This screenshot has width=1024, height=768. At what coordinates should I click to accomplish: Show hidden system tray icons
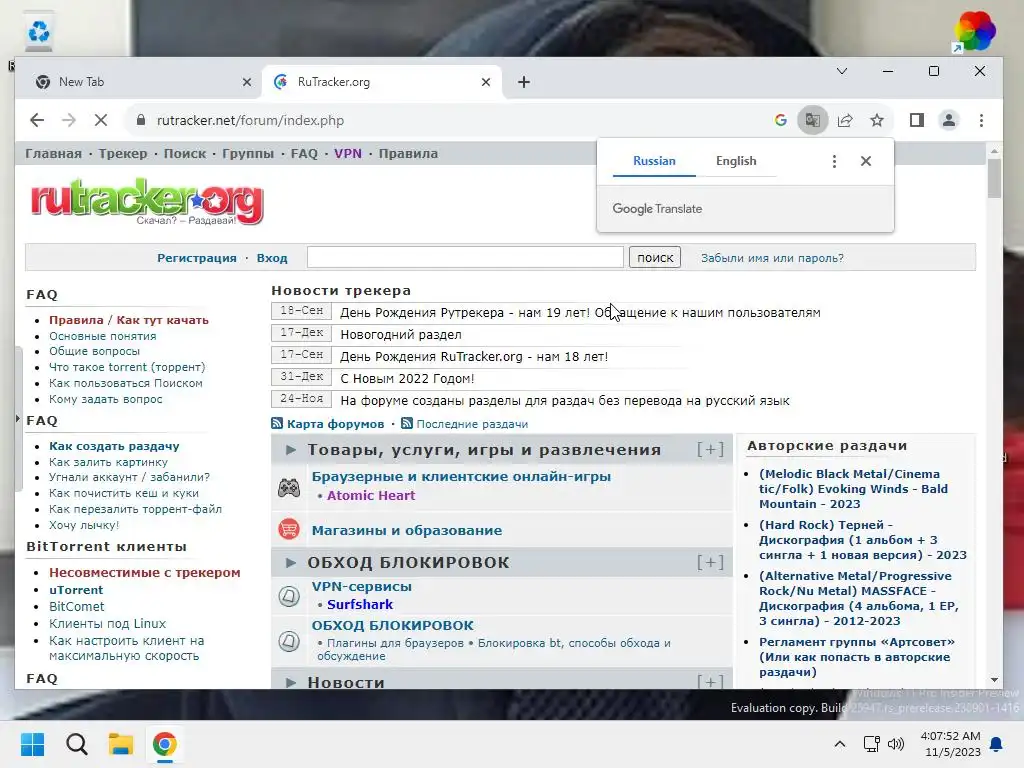click(x=840, y=744)
